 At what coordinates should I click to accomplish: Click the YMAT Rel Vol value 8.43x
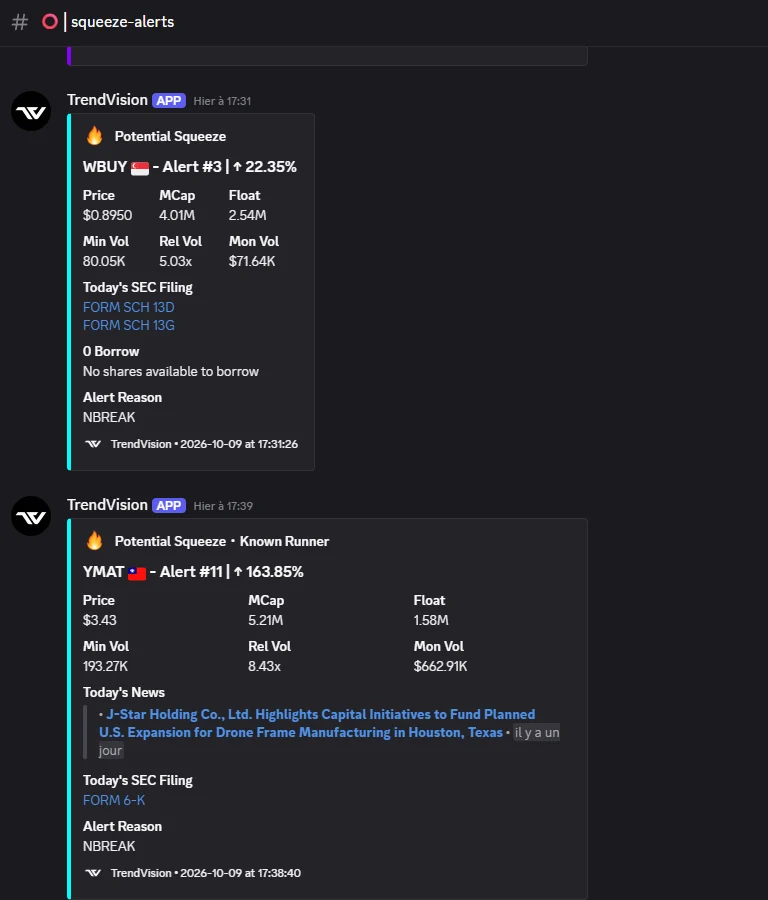pos(264,666)
